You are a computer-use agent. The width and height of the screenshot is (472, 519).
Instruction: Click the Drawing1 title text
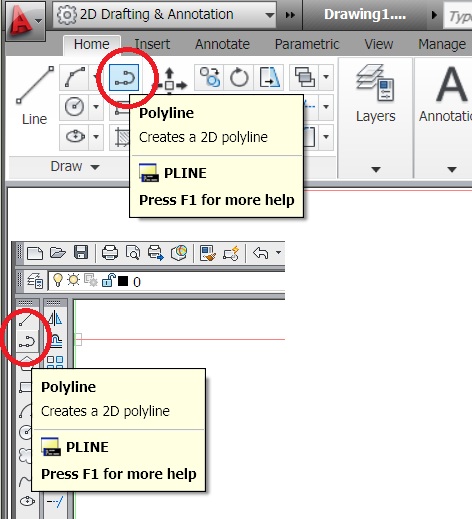(365, 14)
